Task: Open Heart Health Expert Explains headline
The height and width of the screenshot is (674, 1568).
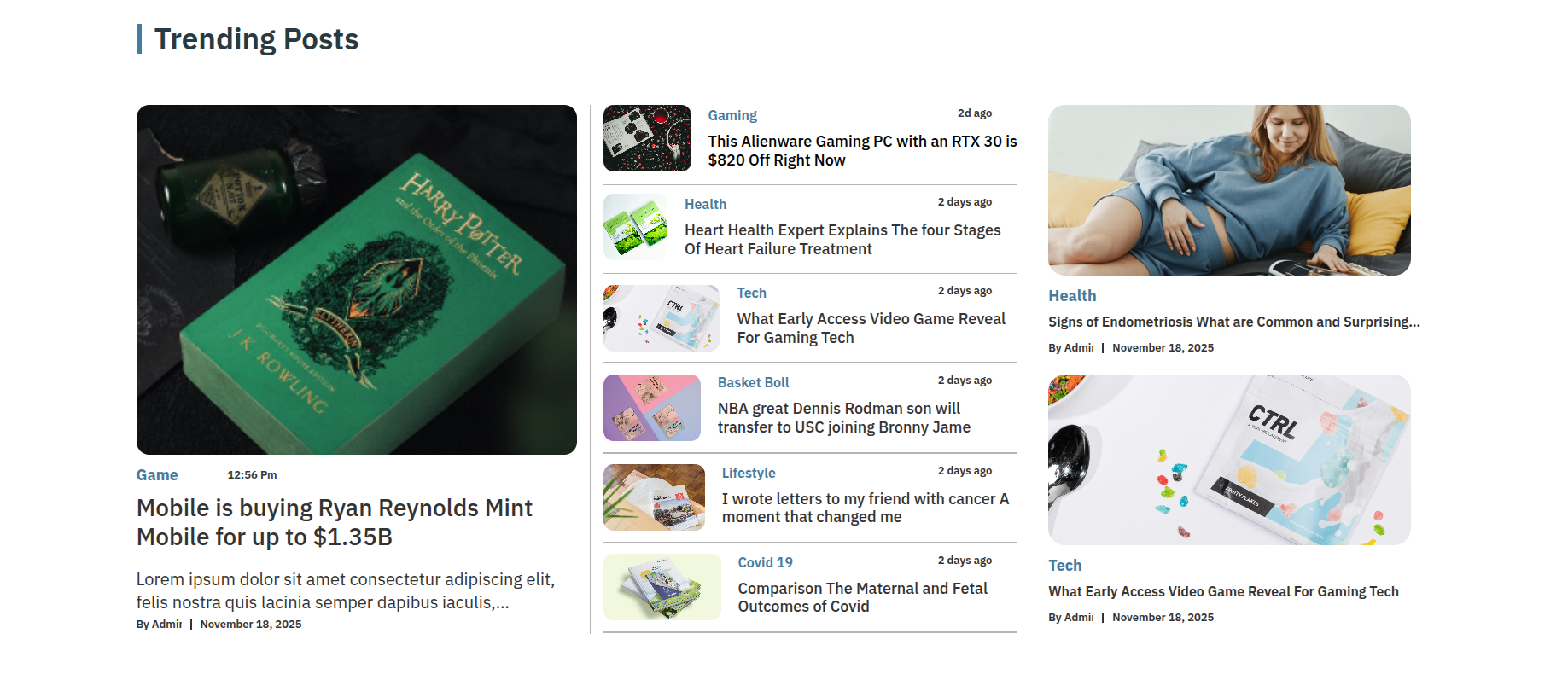Action: pos(842,240)
